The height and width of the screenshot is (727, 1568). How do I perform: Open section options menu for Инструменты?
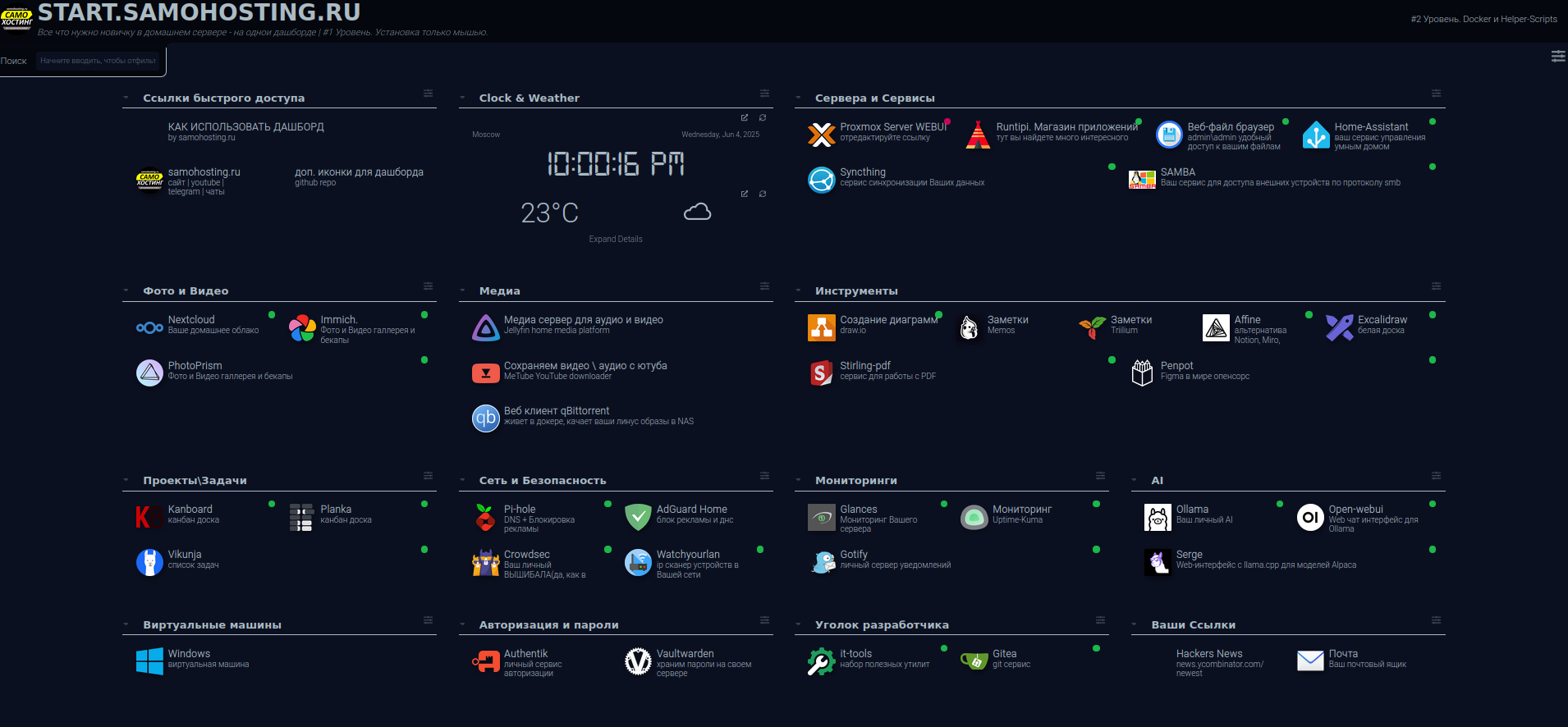click(x=1436, y=286)
